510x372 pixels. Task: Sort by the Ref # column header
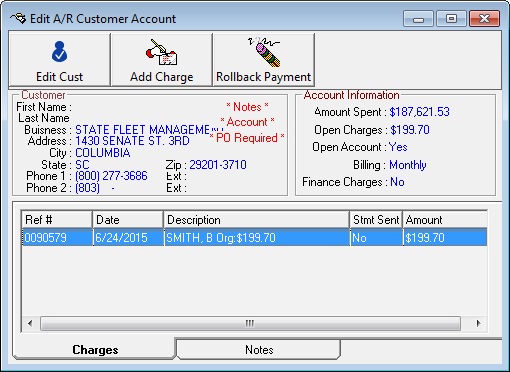(57, 220)
